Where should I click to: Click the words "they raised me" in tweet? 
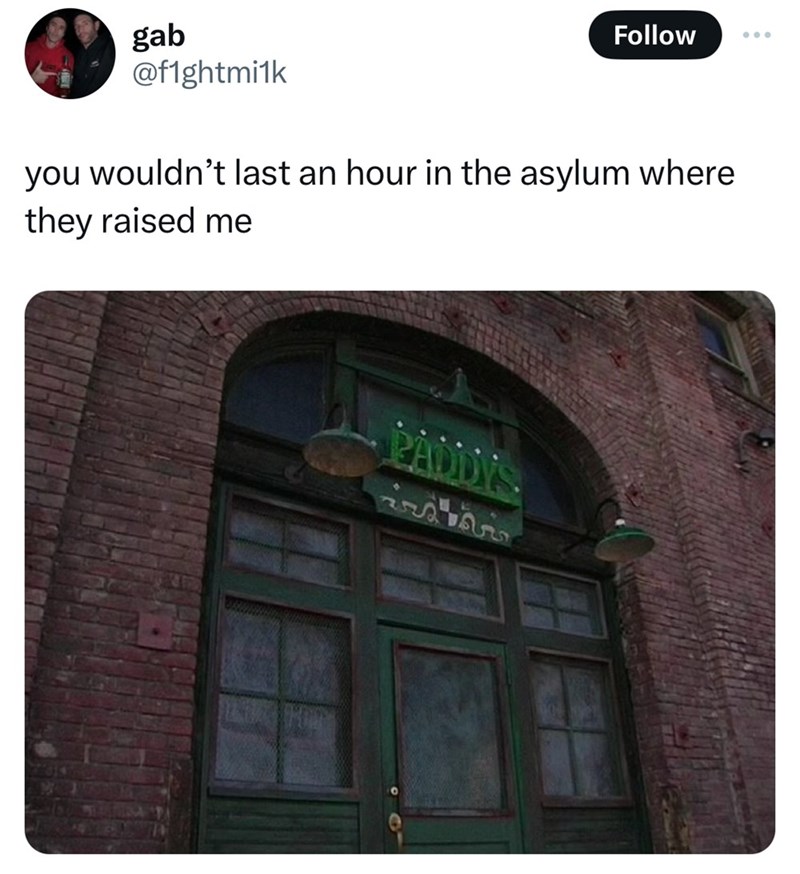pyautogui.click(x=138, y=221)
